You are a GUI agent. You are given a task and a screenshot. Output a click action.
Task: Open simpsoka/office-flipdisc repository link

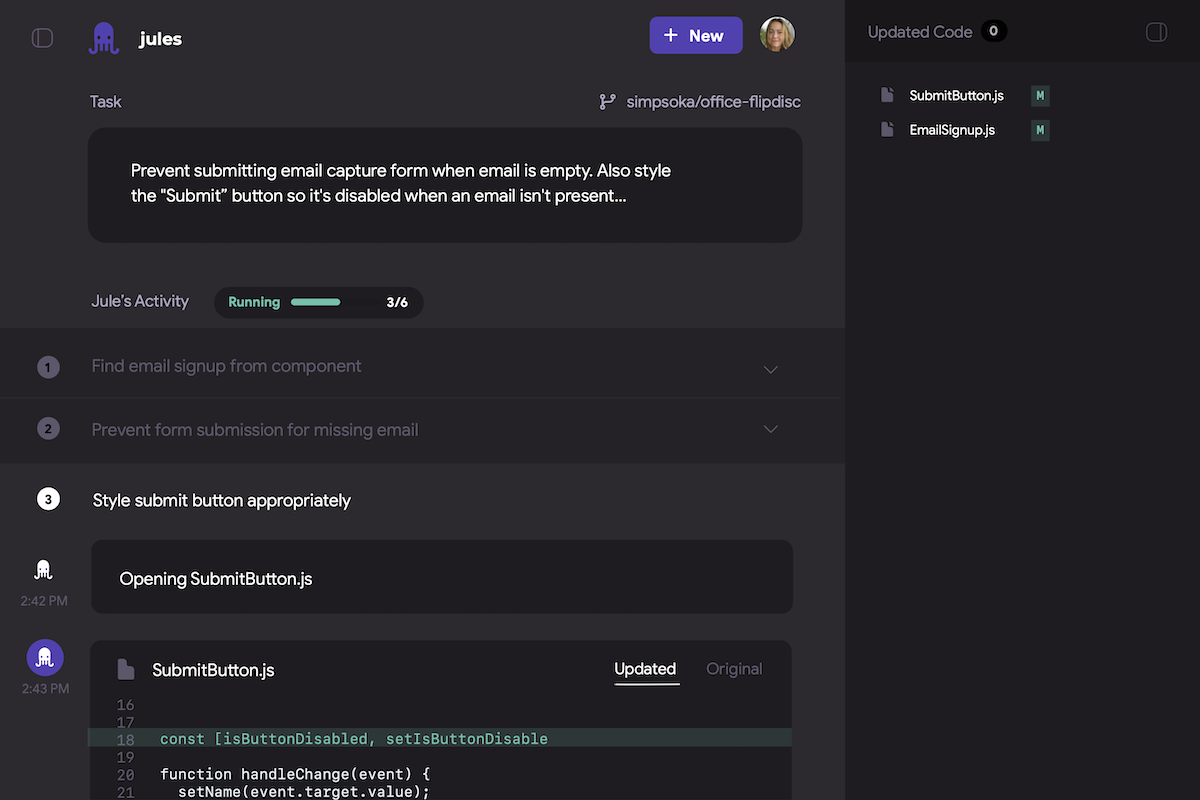click(x=713, y=102)
